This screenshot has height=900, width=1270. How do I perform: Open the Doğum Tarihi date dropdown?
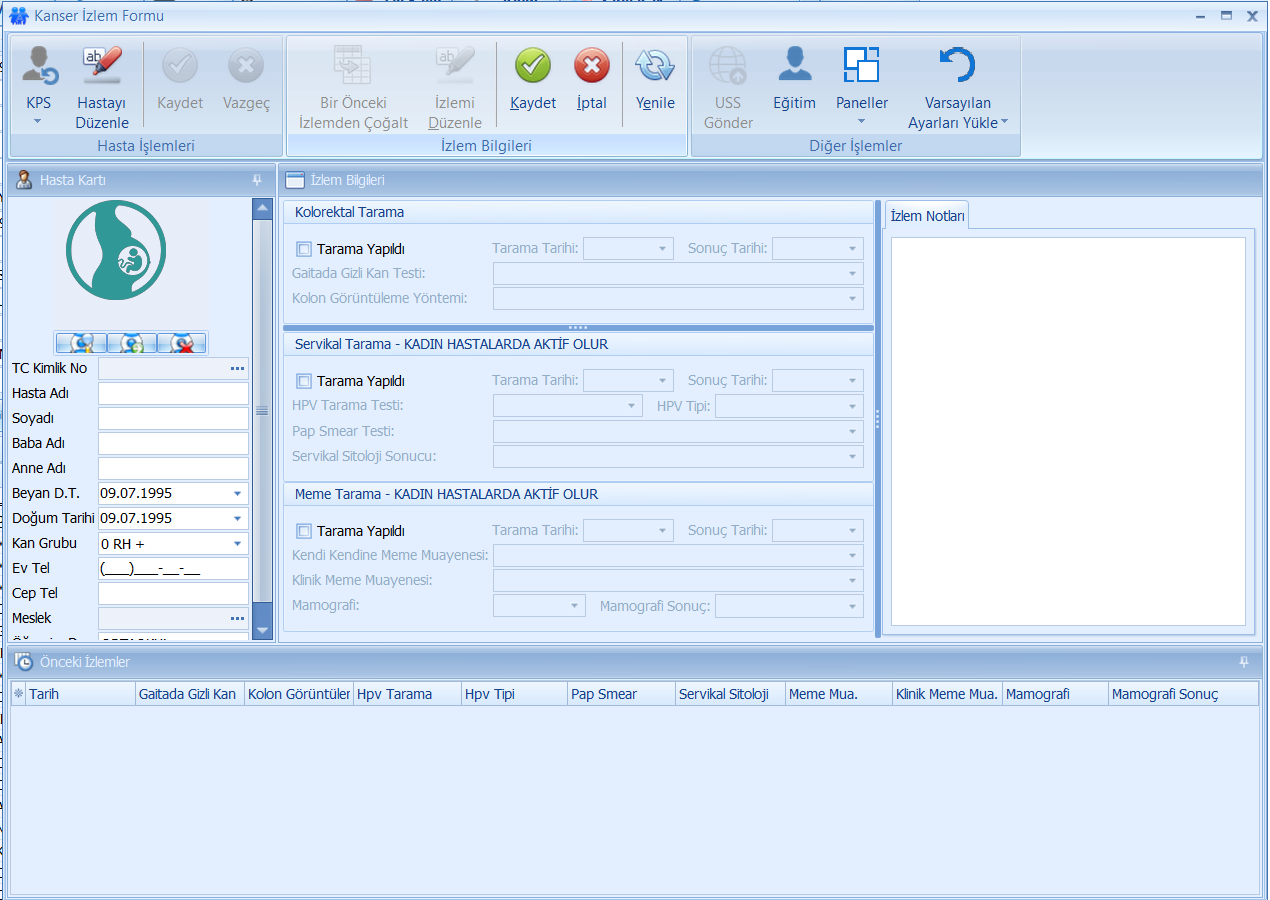(238, 519)
